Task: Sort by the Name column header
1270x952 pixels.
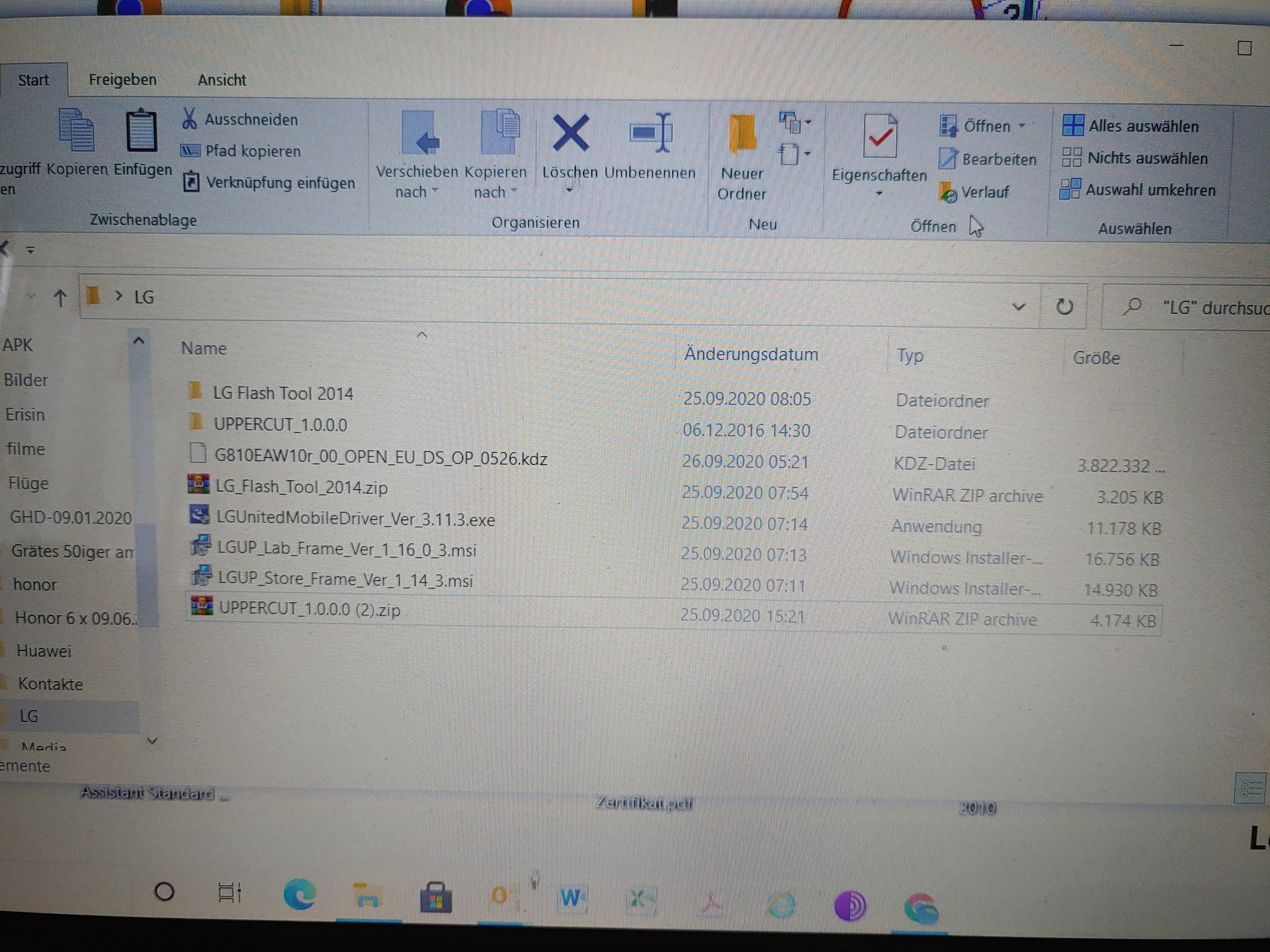Action: pos(204,348)
